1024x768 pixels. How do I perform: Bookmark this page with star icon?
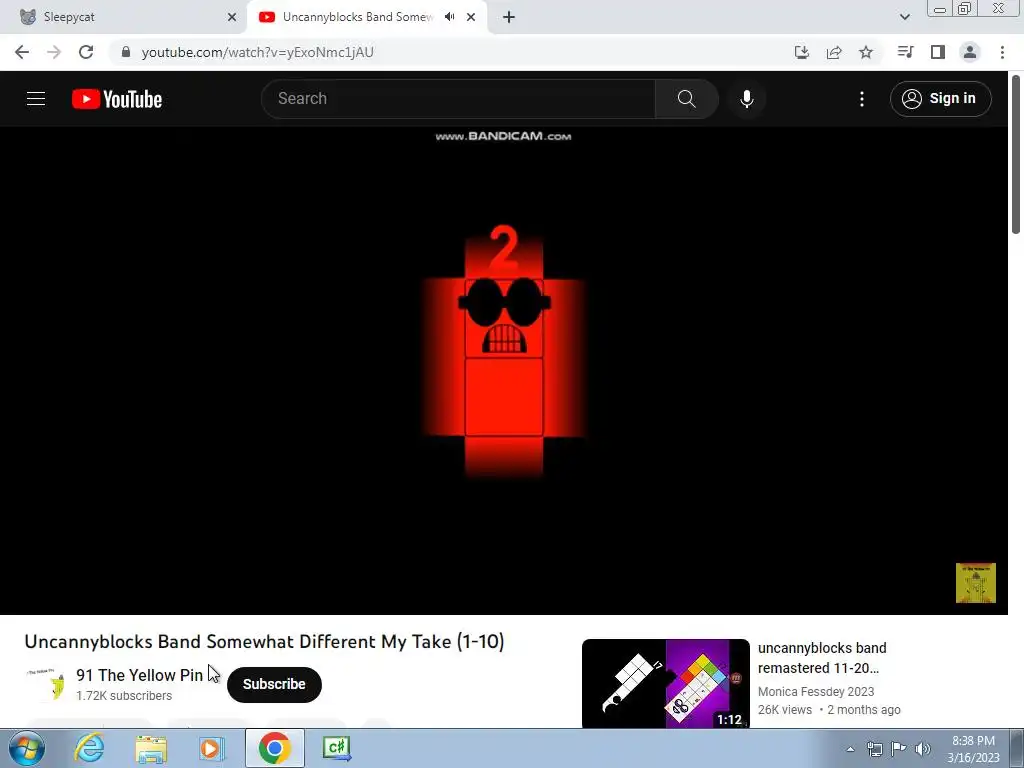[866, 52]
